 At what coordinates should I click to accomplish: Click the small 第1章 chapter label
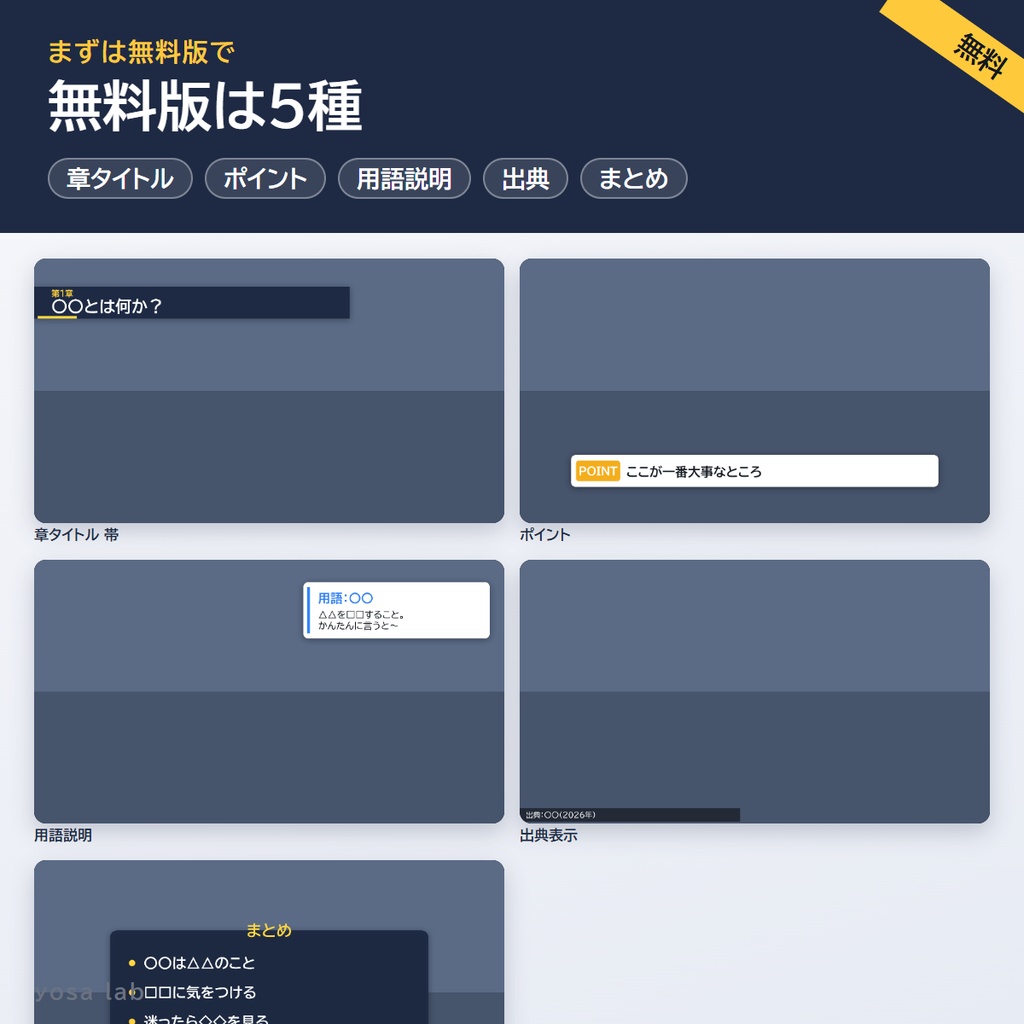[62, 293]
